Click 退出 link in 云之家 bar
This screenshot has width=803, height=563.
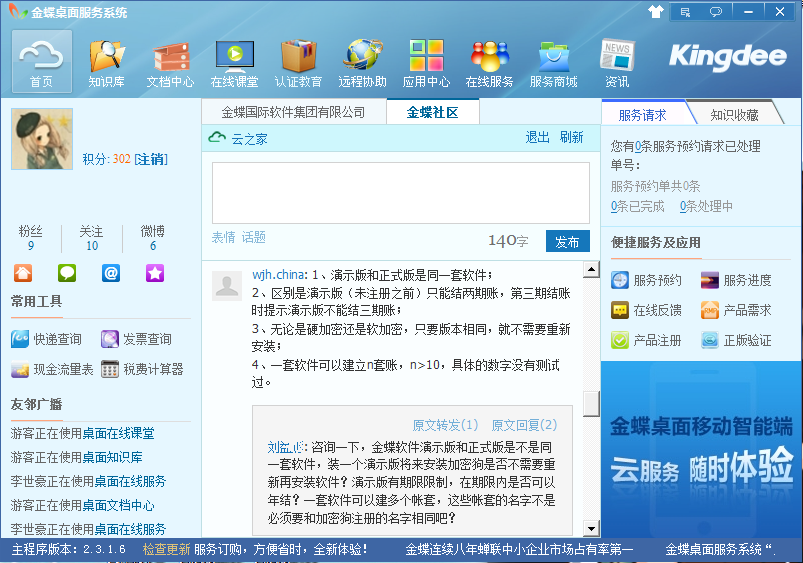click(537, 137)
